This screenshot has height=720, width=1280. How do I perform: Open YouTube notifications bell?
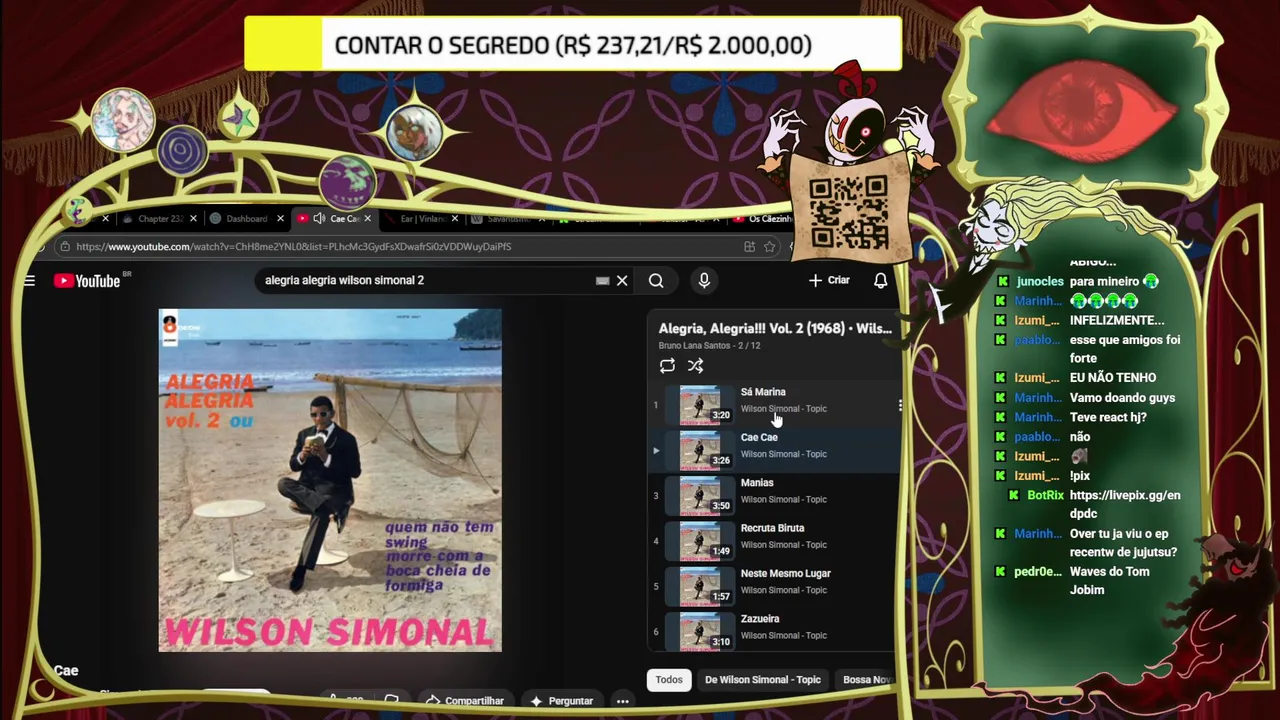880,281
